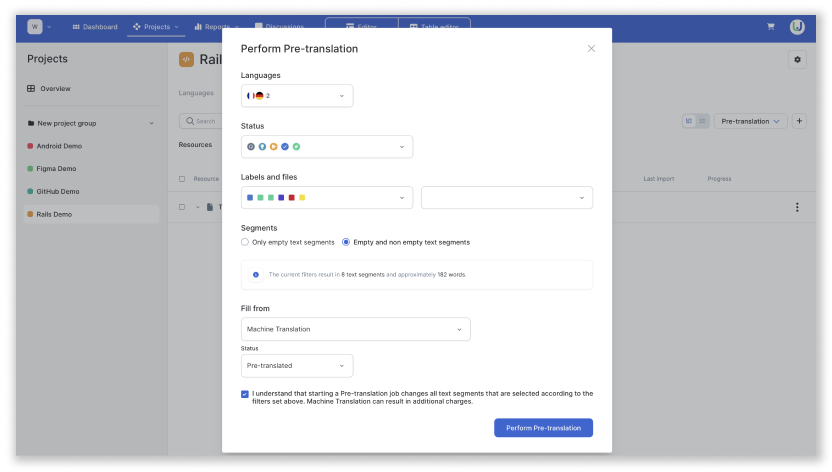Click the shopping cart icon

tap(770, 27)
